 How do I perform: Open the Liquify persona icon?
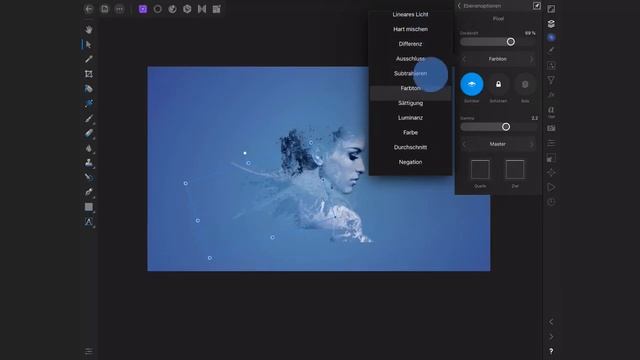coord(173,9)
